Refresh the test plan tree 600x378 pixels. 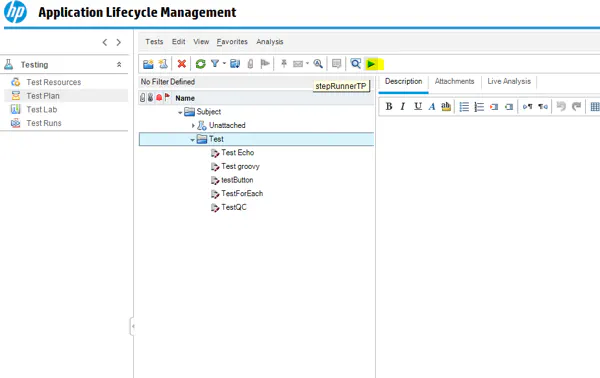[x=201, y=64]
